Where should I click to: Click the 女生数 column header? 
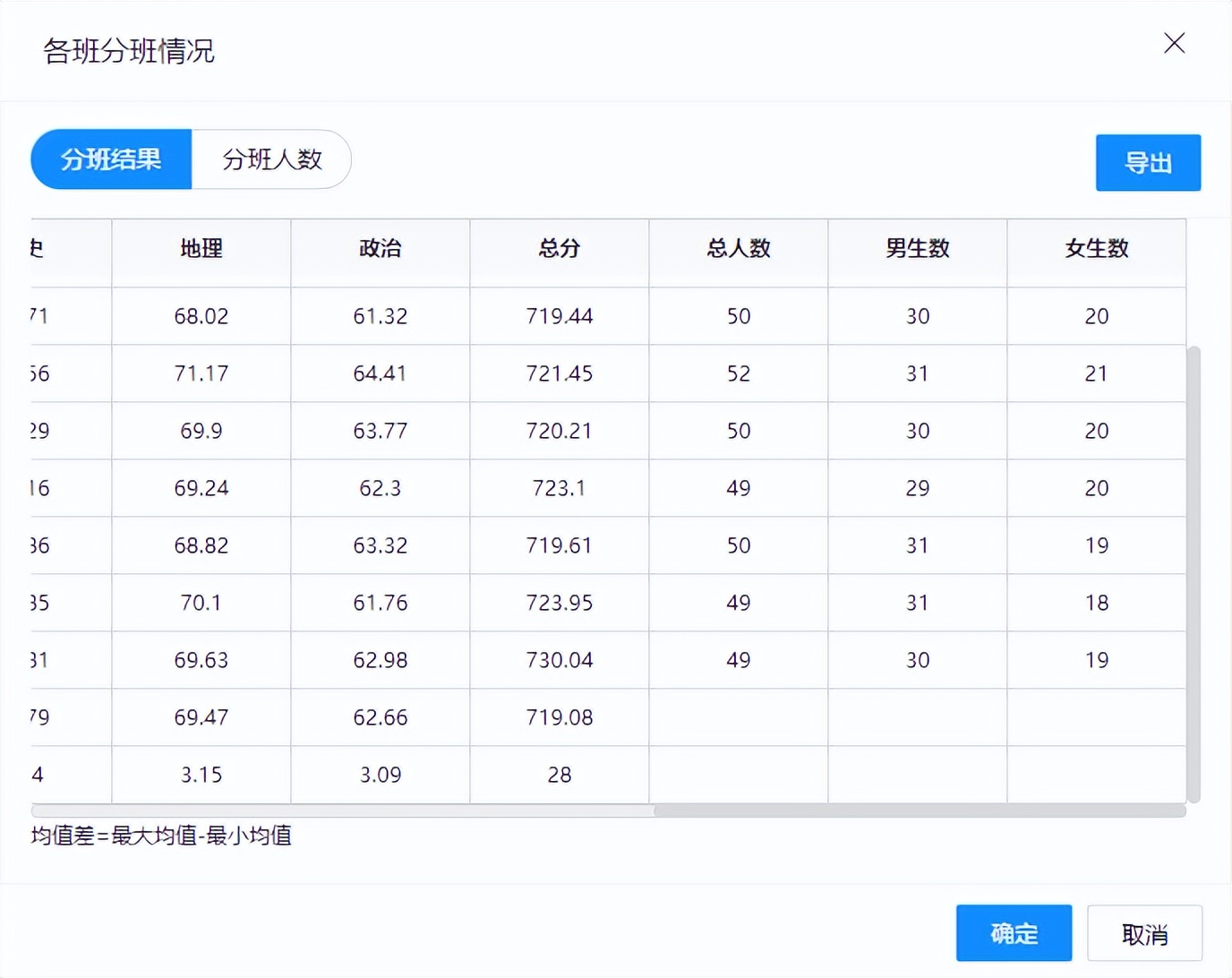pos(1096,251)
